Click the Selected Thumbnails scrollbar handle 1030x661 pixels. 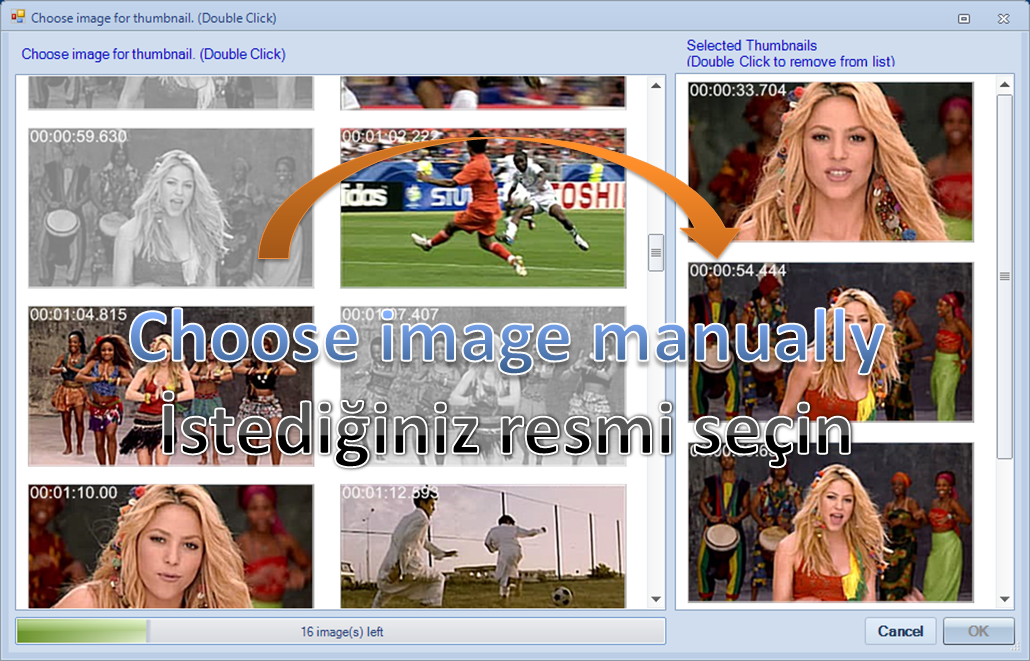(1004, 276)
